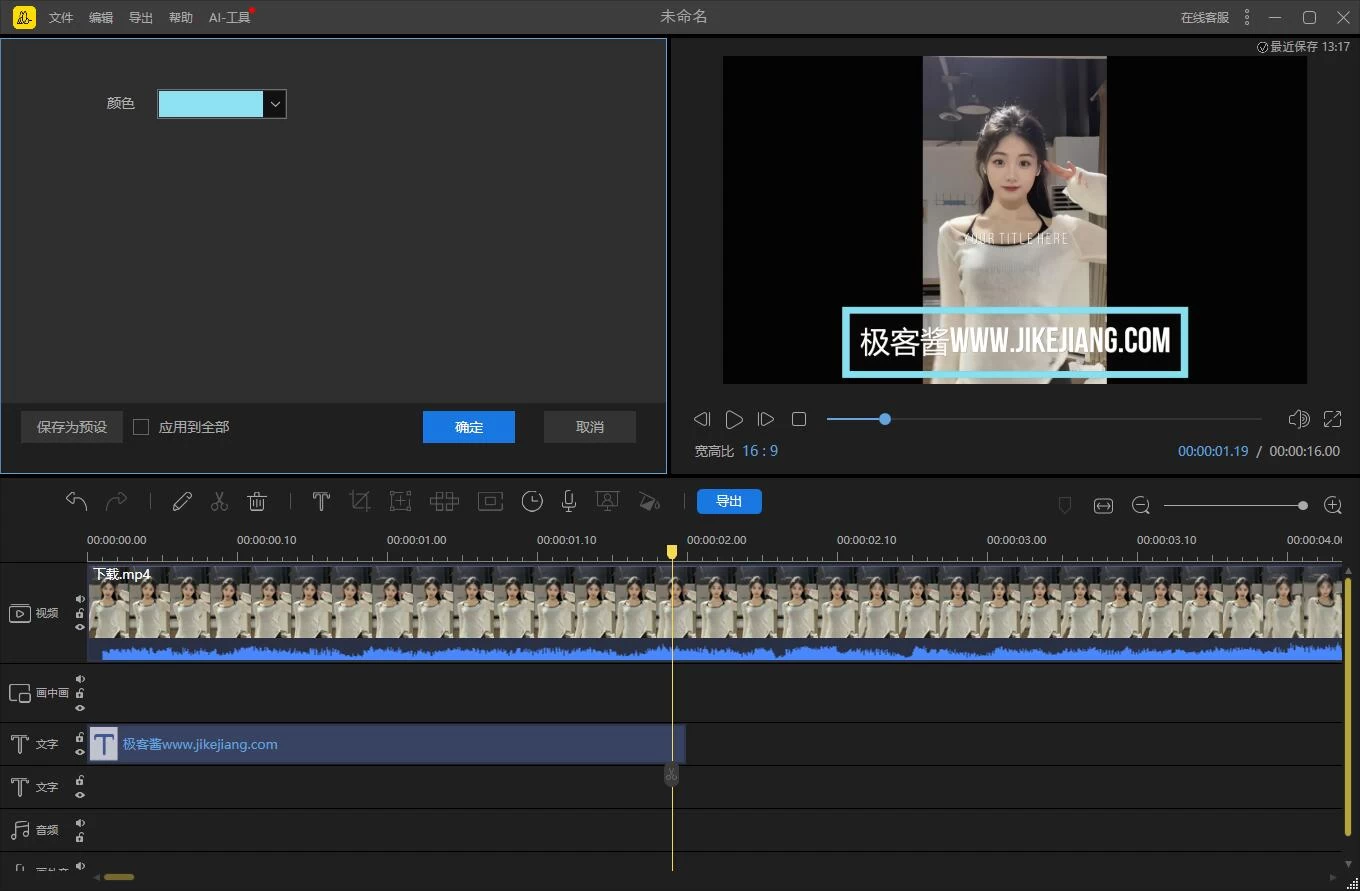This screenshot has width=1360, height=891.
Task: Open the crop tool
Action: pos(360,502)
